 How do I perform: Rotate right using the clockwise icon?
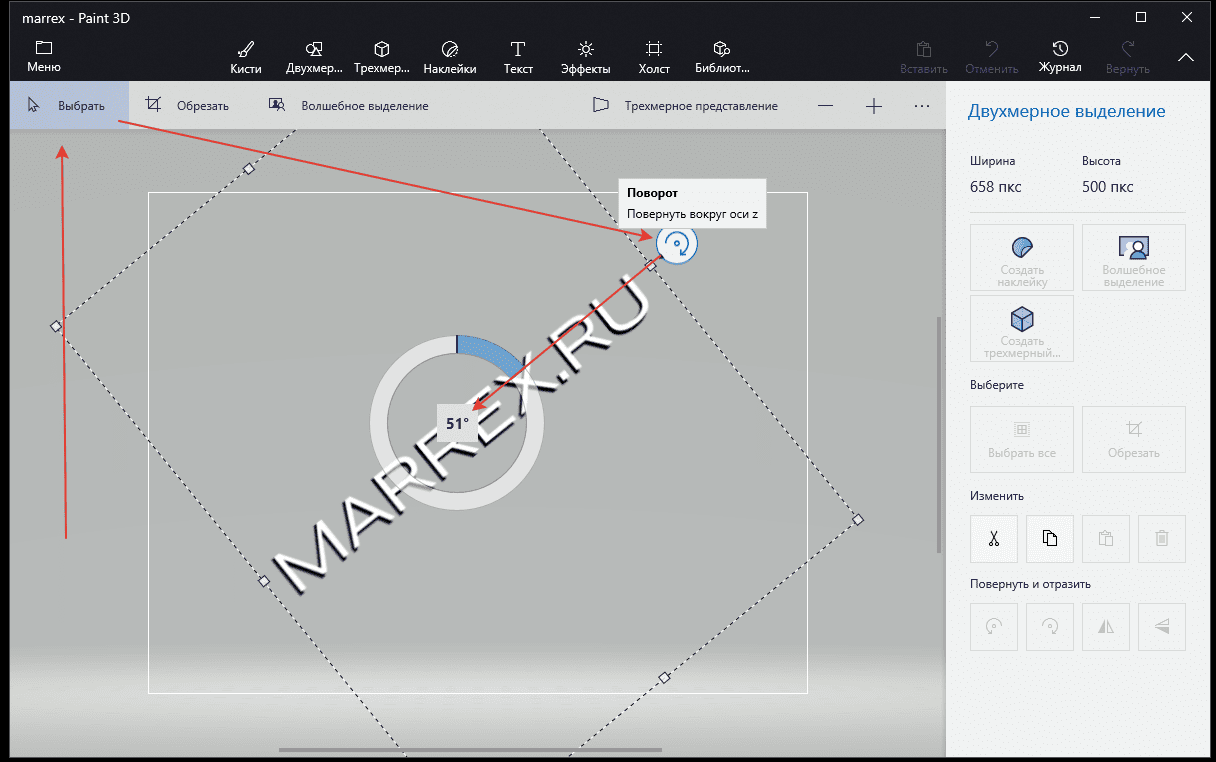(x=1050, y=627)
